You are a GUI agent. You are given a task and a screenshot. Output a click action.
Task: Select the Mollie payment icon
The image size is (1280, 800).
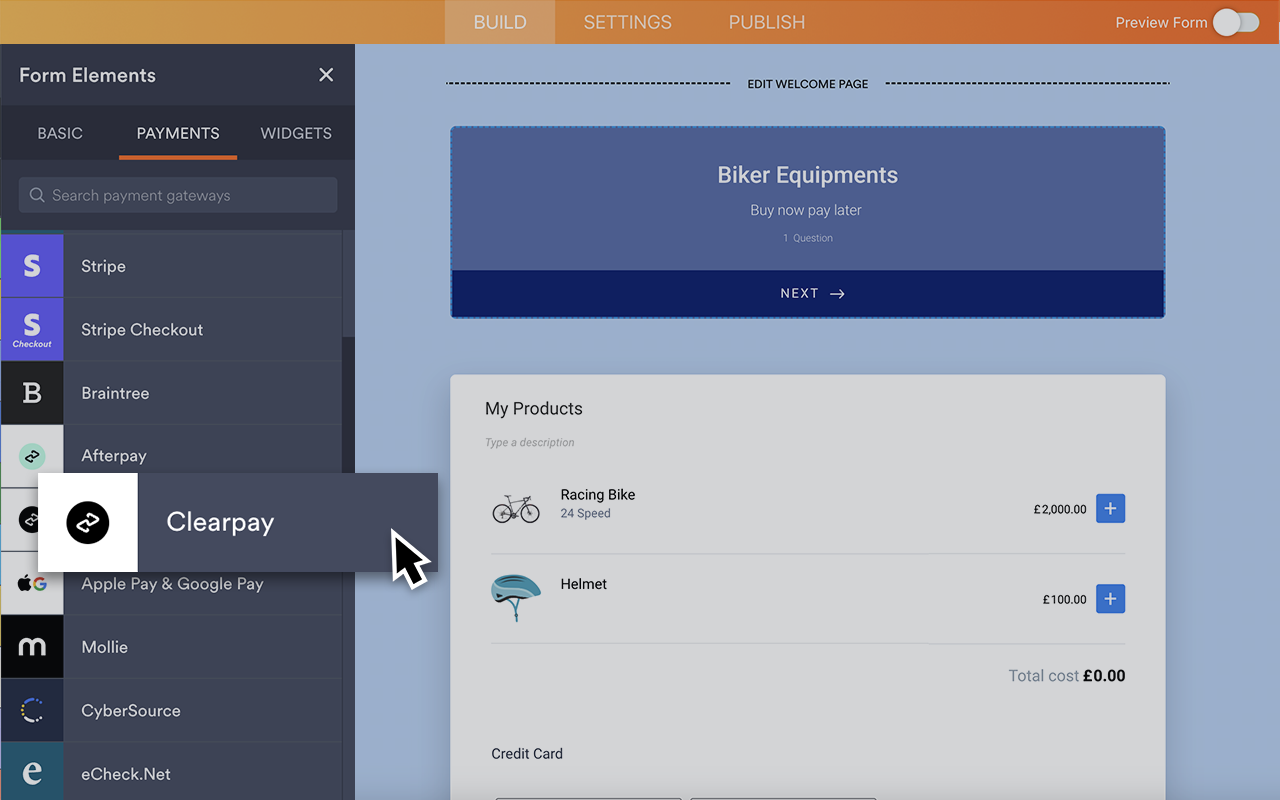32,647
